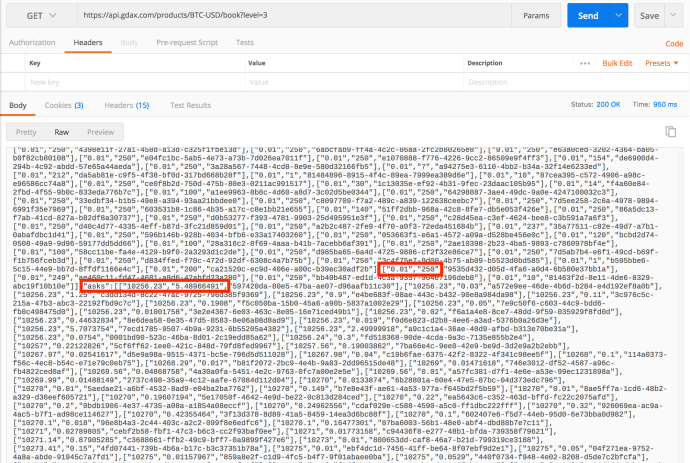
Task: Switch the response view to Pretty
Action: tap(26, 131)
